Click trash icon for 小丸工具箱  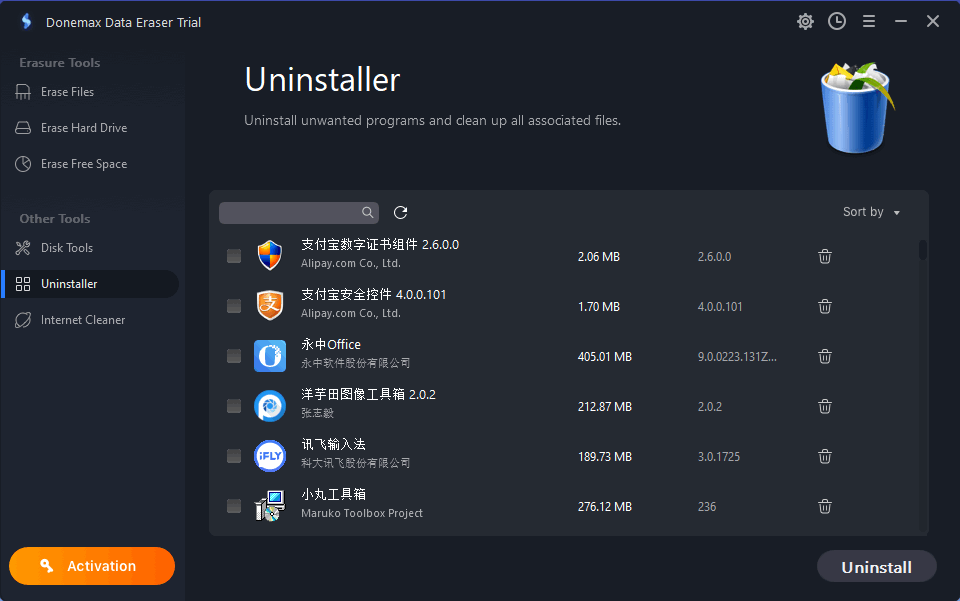[825, 507]
